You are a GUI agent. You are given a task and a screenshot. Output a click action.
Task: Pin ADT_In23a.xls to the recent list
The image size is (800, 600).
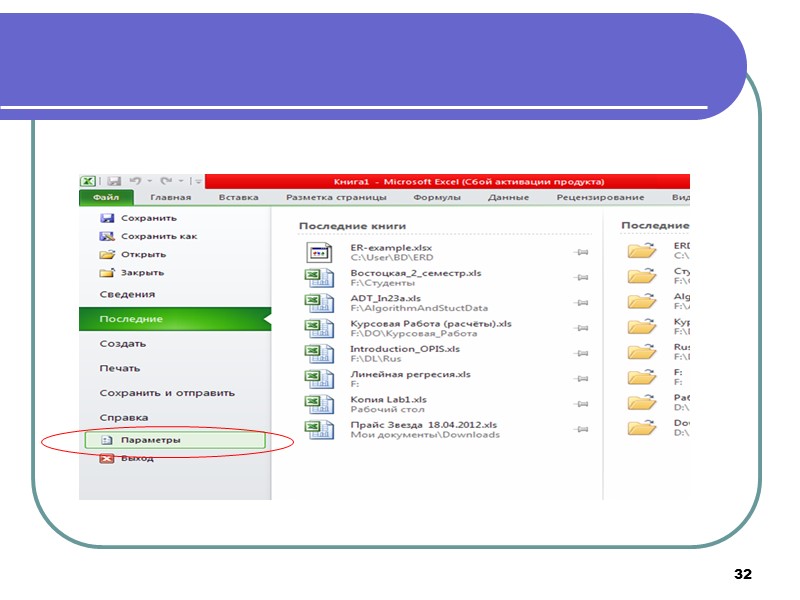point(581,303)
